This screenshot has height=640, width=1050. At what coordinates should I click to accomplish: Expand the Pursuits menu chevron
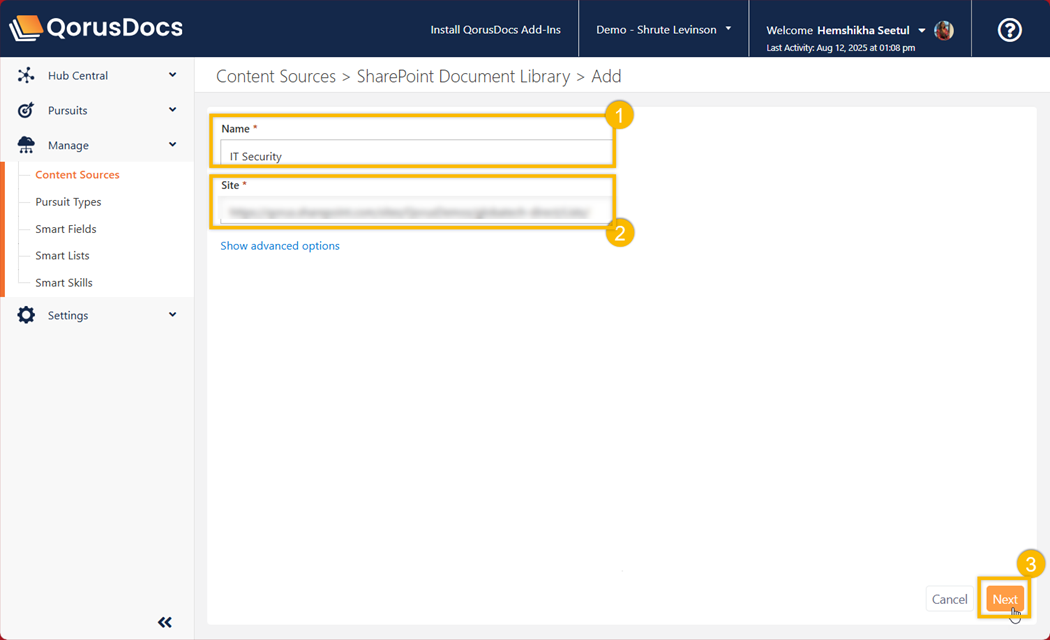pyautogui.click(x=172, y=110)
